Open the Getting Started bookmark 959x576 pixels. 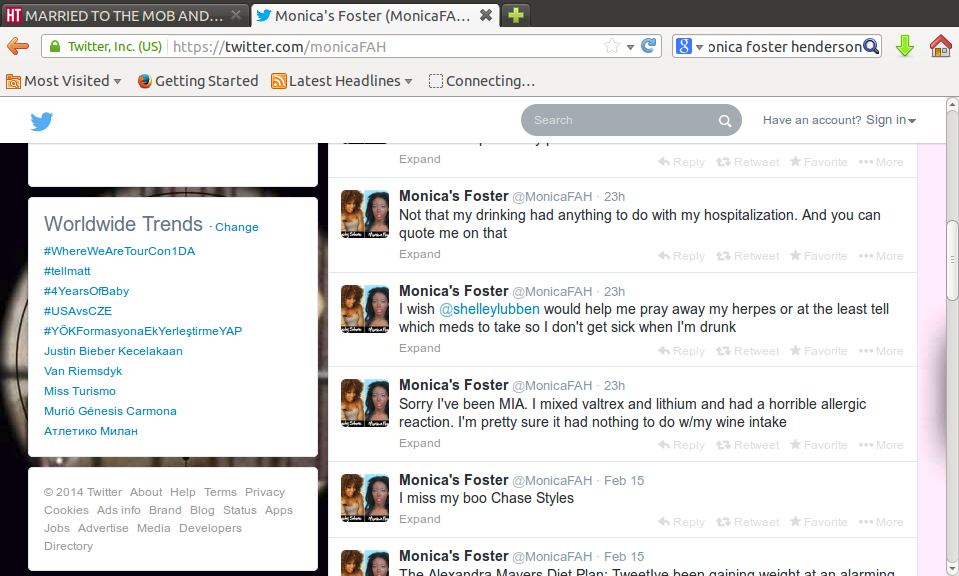(198, 81)
